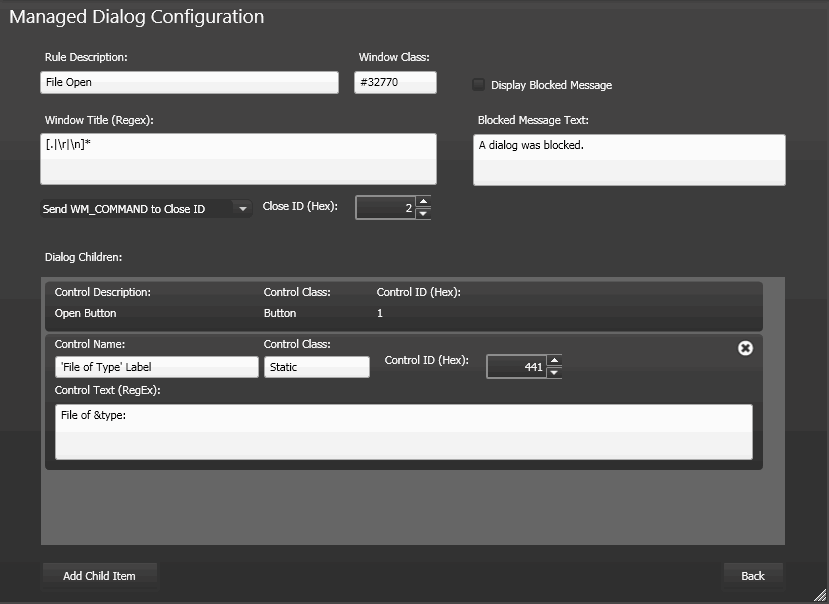Go Back from dialog configuration
Viewport: 829px width, 604px height.
[x=753, y=576]
